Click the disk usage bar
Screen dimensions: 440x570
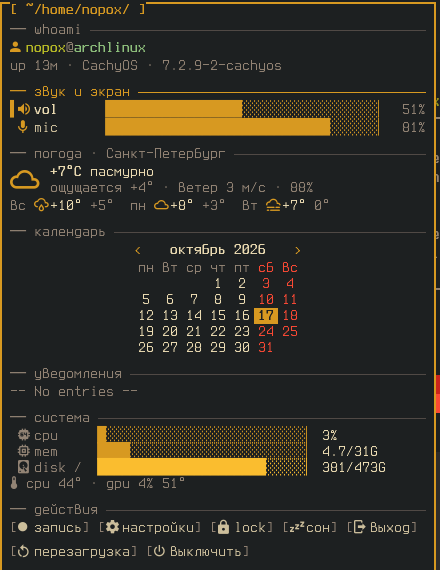click(202, 467)
